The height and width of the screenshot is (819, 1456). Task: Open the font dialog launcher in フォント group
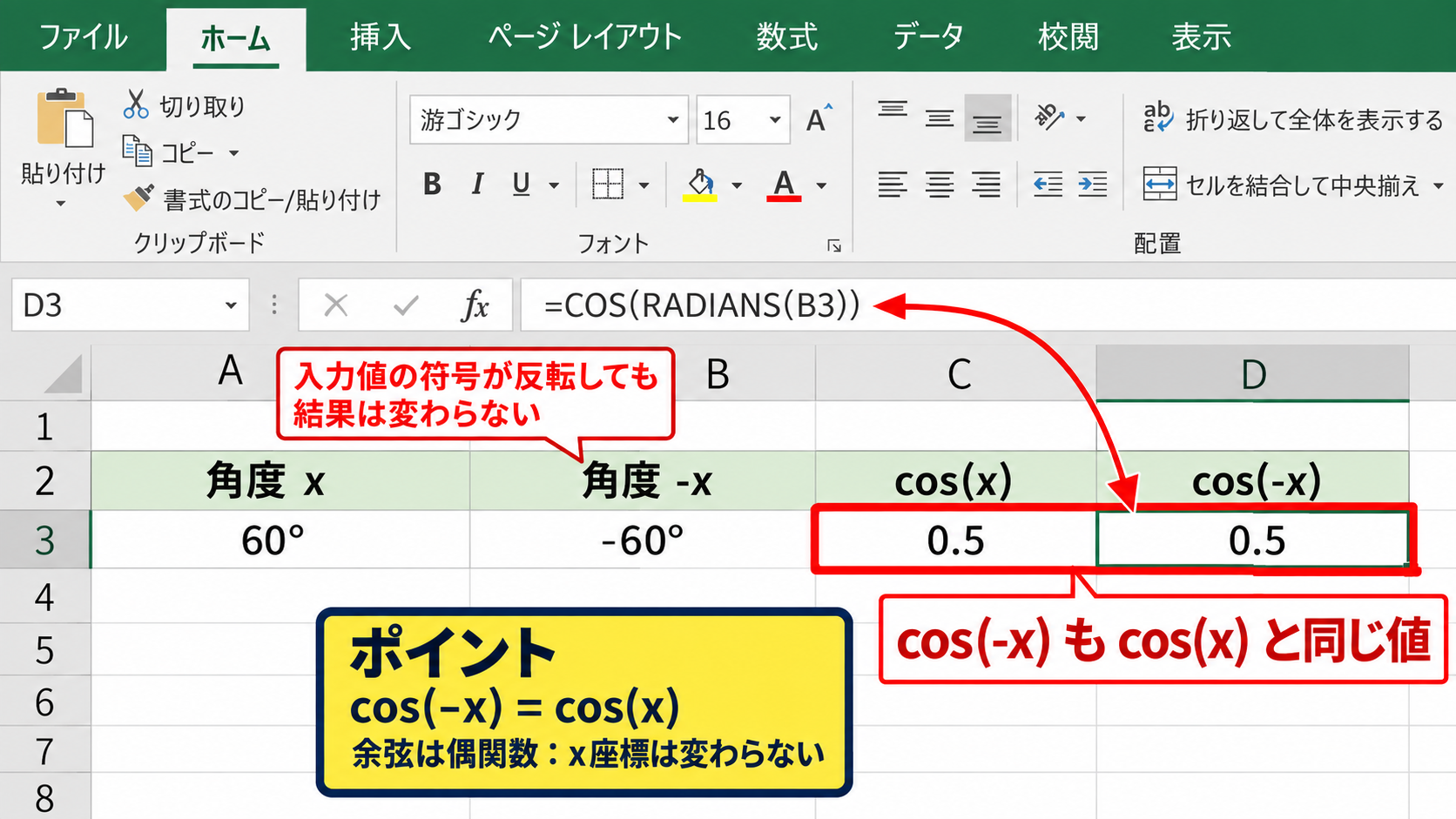point(834,245)
